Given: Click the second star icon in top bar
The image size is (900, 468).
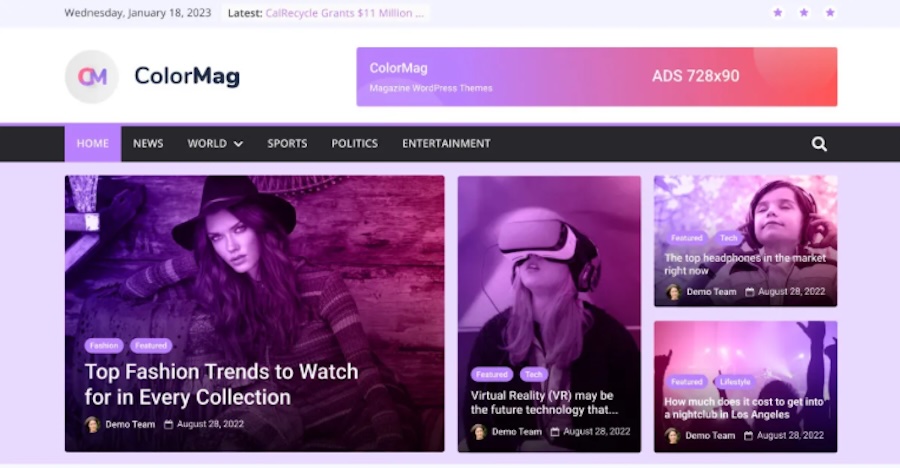Looking at the screenshot, I should point(804,13).
